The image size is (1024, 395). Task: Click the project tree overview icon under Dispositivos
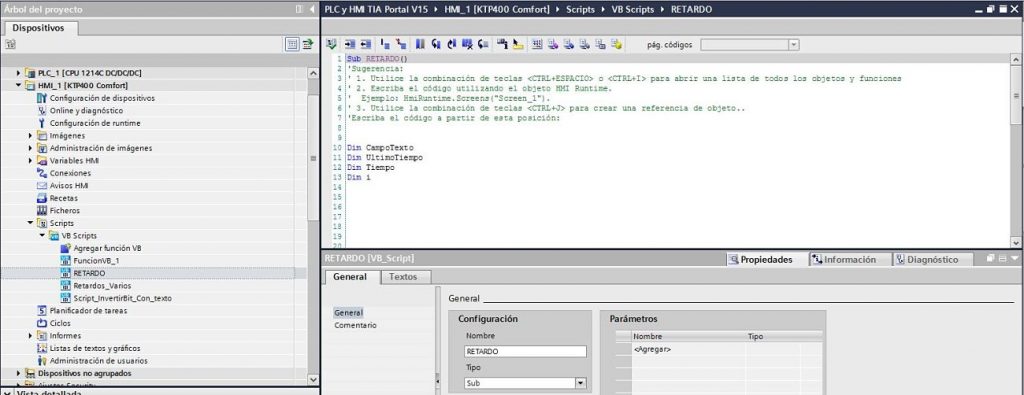10,44
